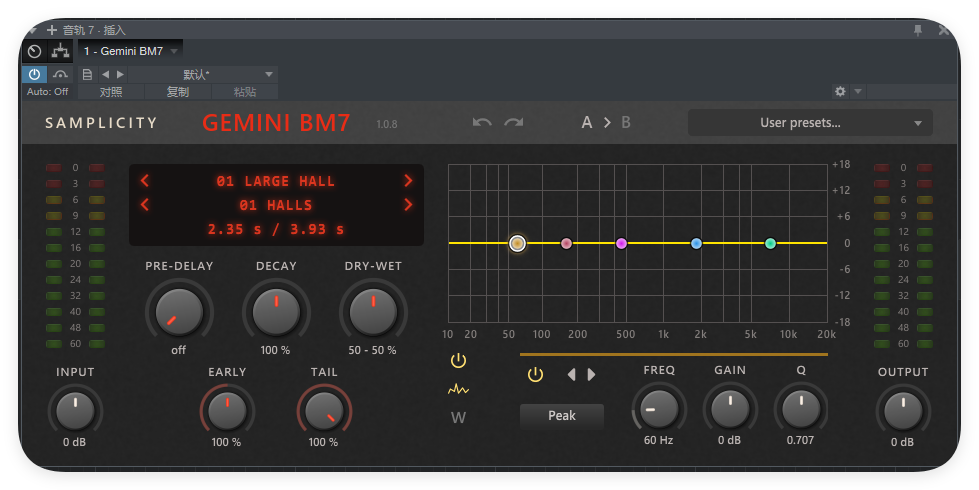Select previous bank left of 01 HALLS
Screen dimensions: 979x490
pos(145,205)
